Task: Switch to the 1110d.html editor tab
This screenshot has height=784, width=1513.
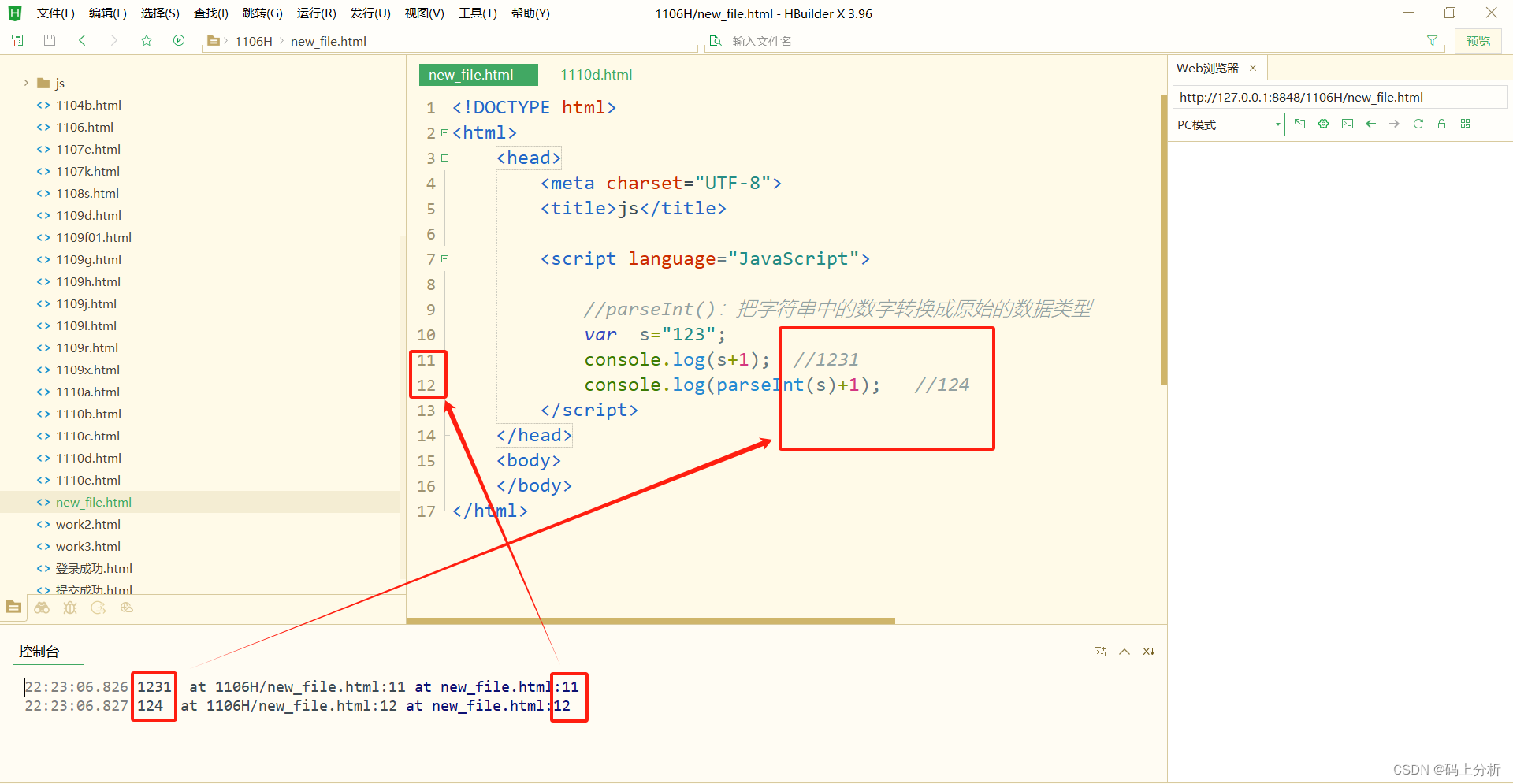Action: tap(597, 75)
